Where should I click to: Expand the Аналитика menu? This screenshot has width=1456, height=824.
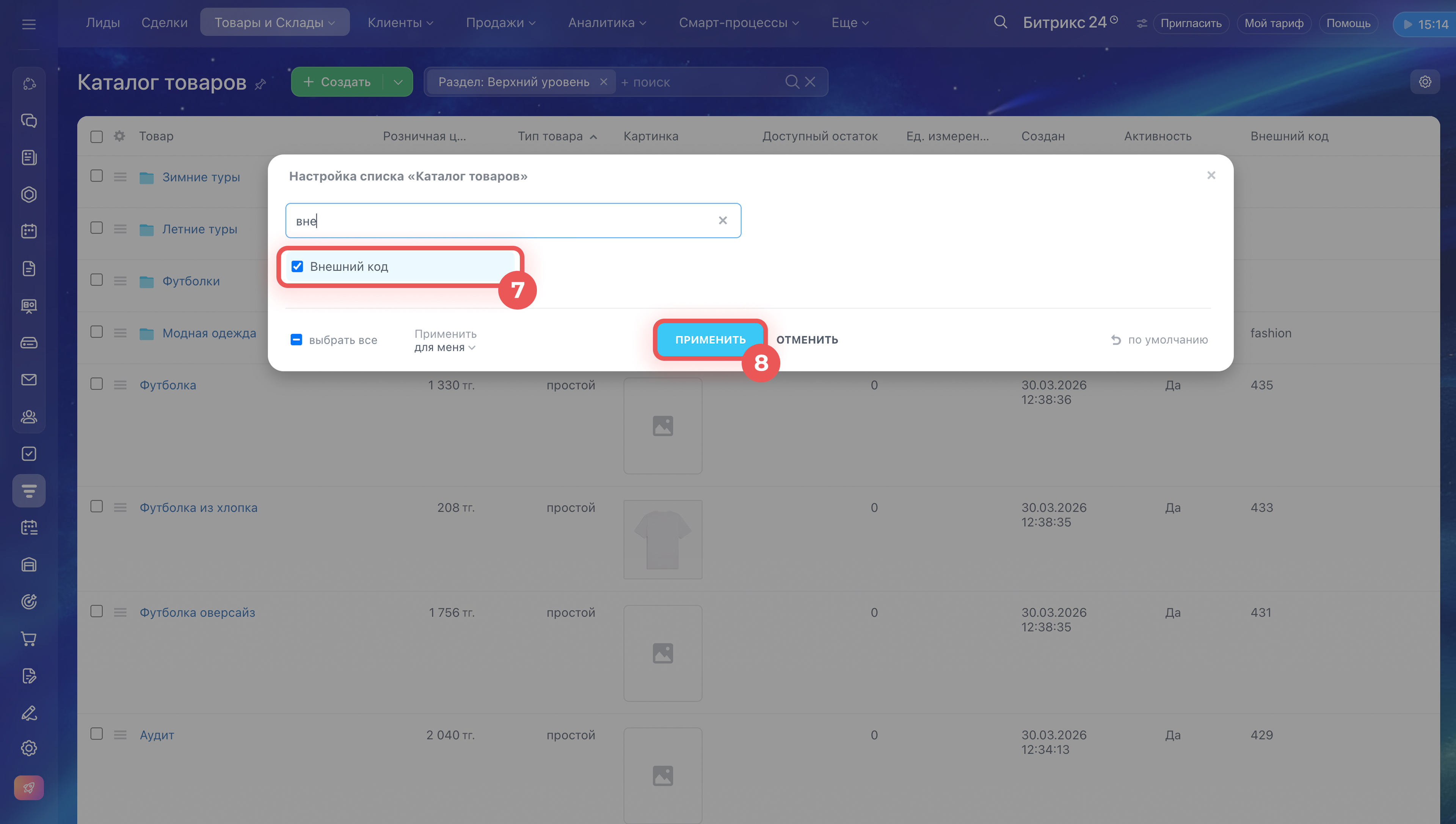coord(607,23)
